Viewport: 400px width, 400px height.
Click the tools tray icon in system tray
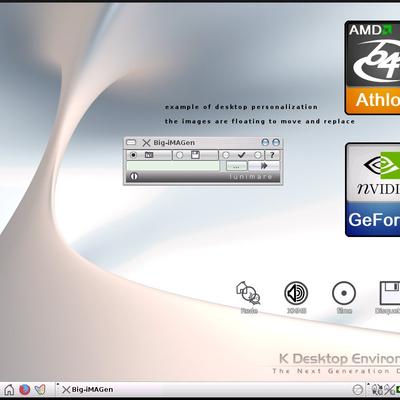389,389
